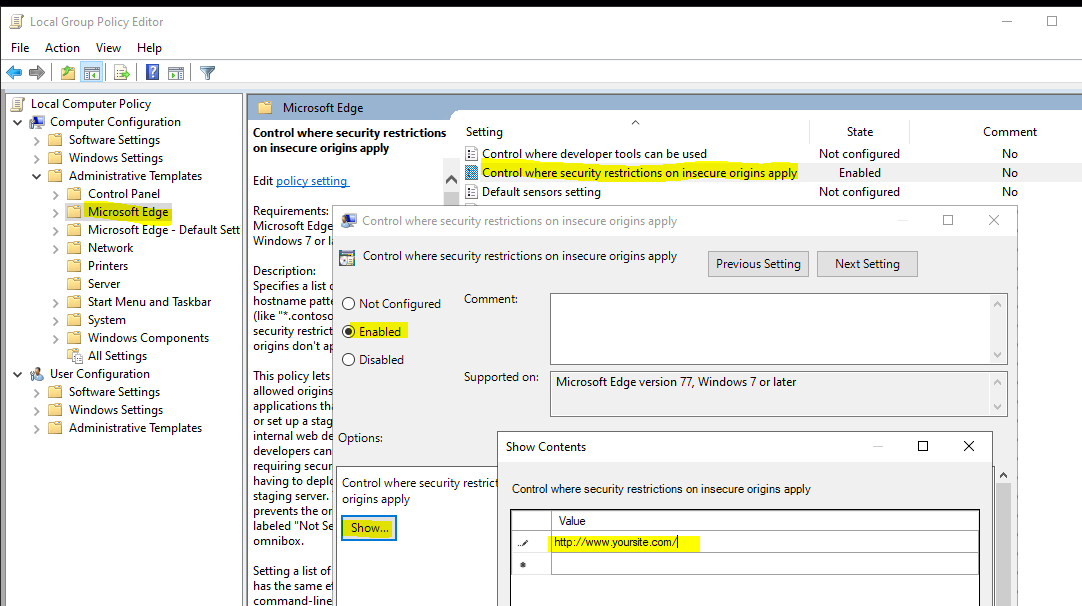Image resolution: width=1082 pixels, height=606 pixels.
Task: Choose the Enabled radio option
Action: click(349, 331)
